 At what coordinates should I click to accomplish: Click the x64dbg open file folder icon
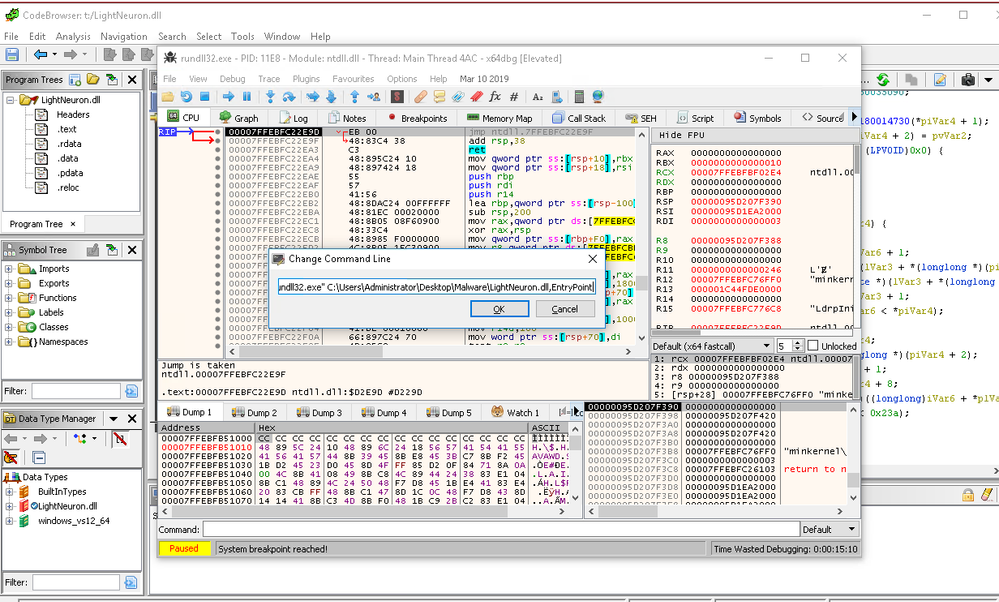pyautogui.click(x=167, y=97)
